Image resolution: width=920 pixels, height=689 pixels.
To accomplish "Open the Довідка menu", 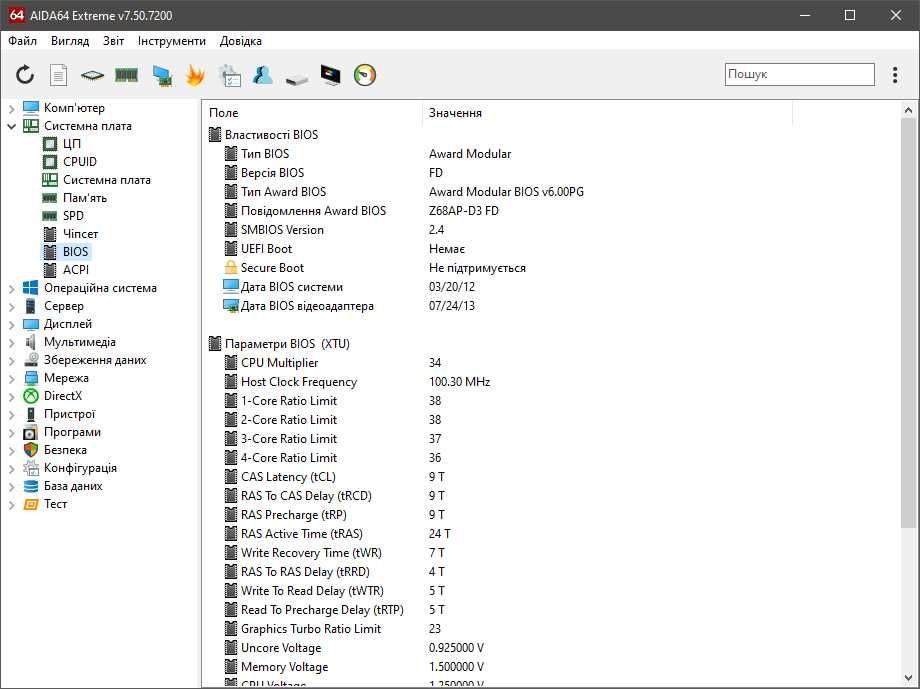I will (x=241, y=40).
